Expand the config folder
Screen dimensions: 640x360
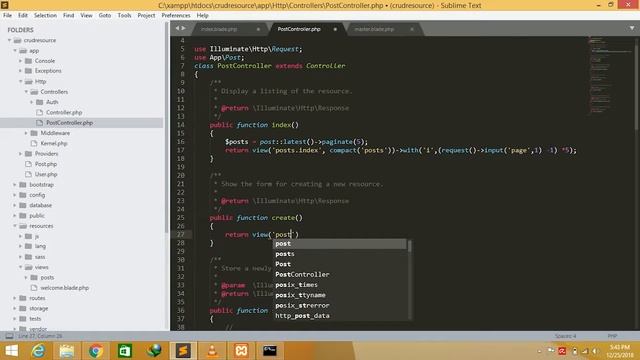(x=15, y=195)
